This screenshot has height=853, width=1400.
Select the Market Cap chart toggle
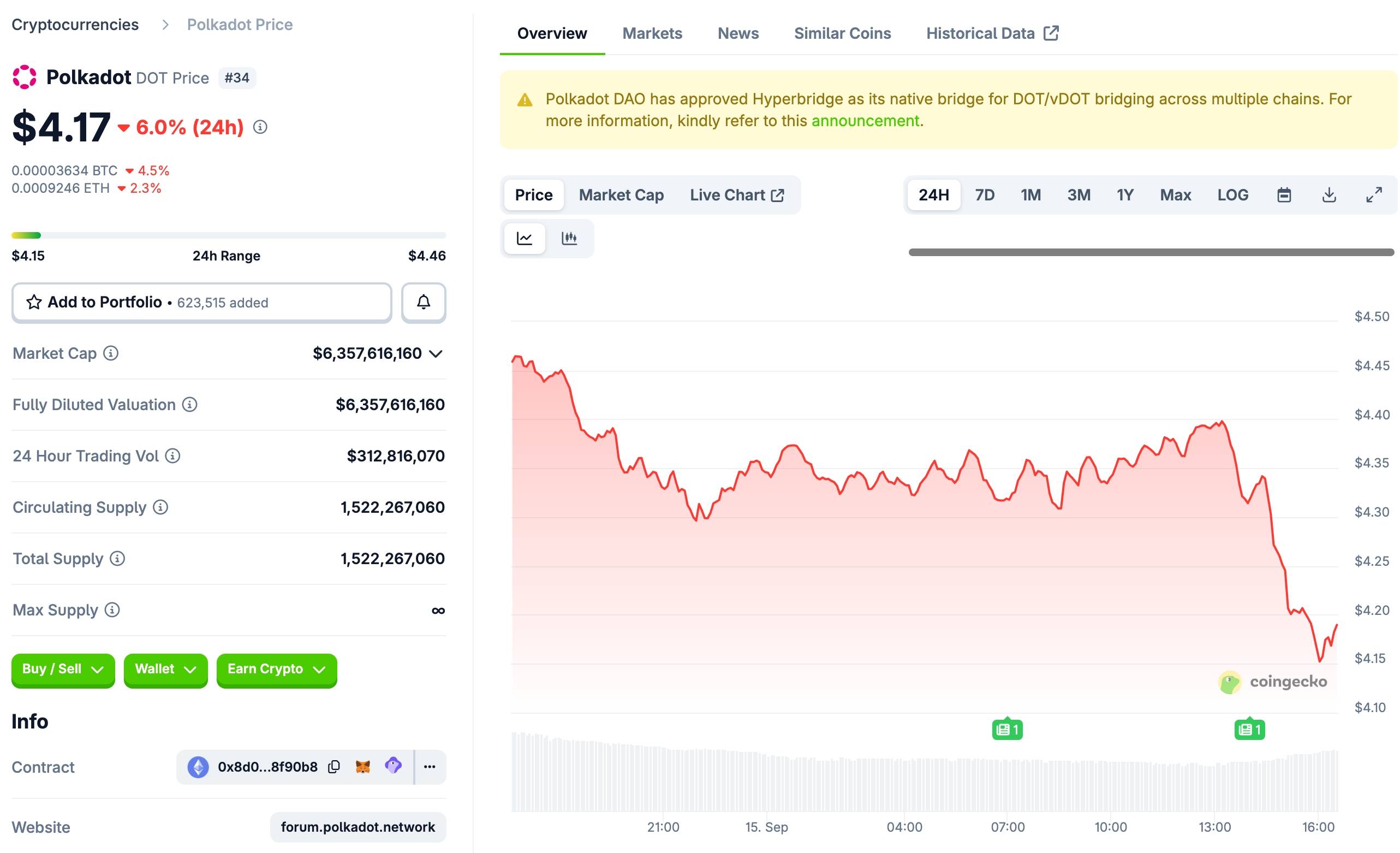click(621, 195)
